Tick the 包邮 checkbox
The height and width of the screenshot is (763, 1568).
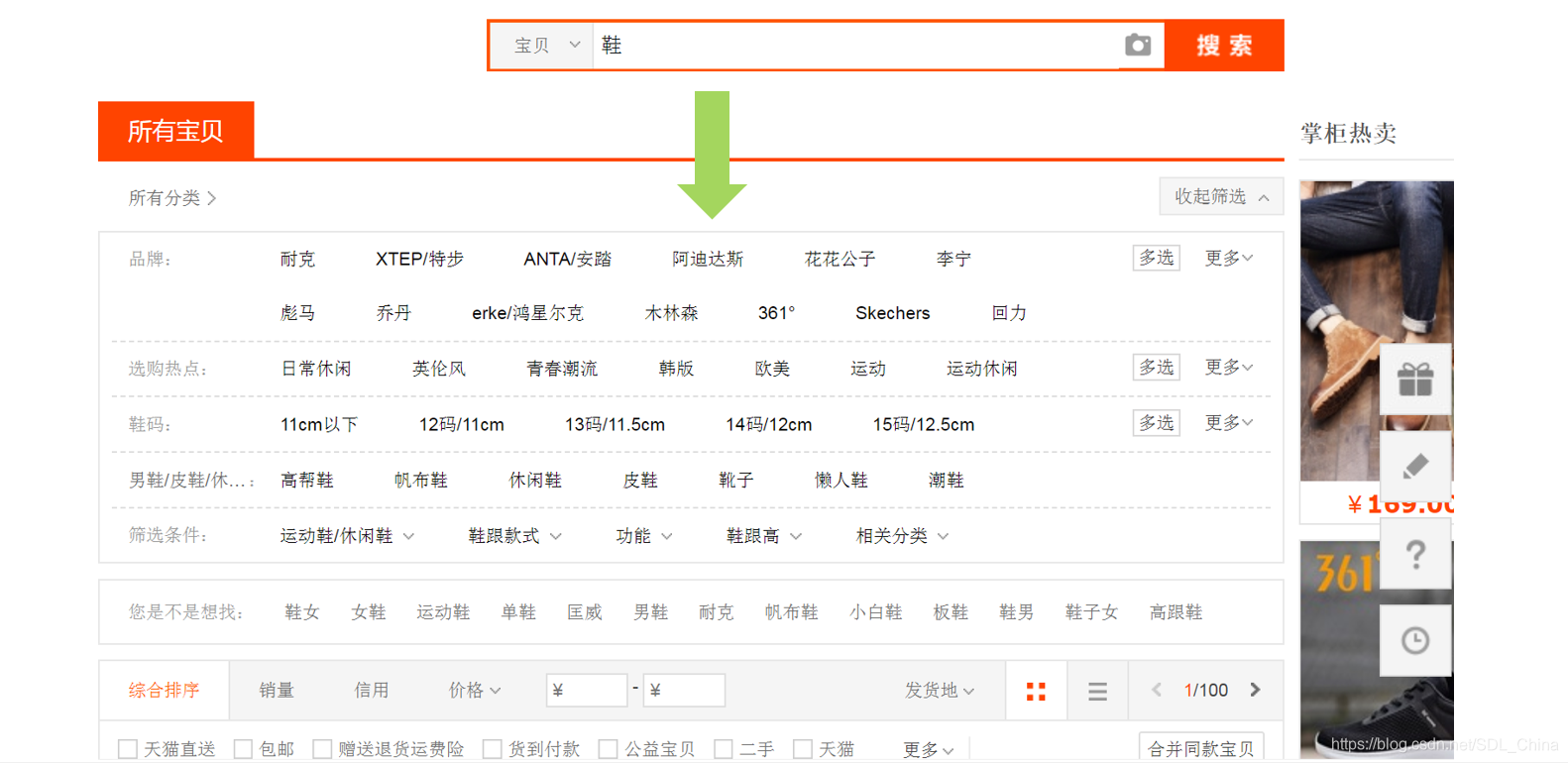click(243, 749)
